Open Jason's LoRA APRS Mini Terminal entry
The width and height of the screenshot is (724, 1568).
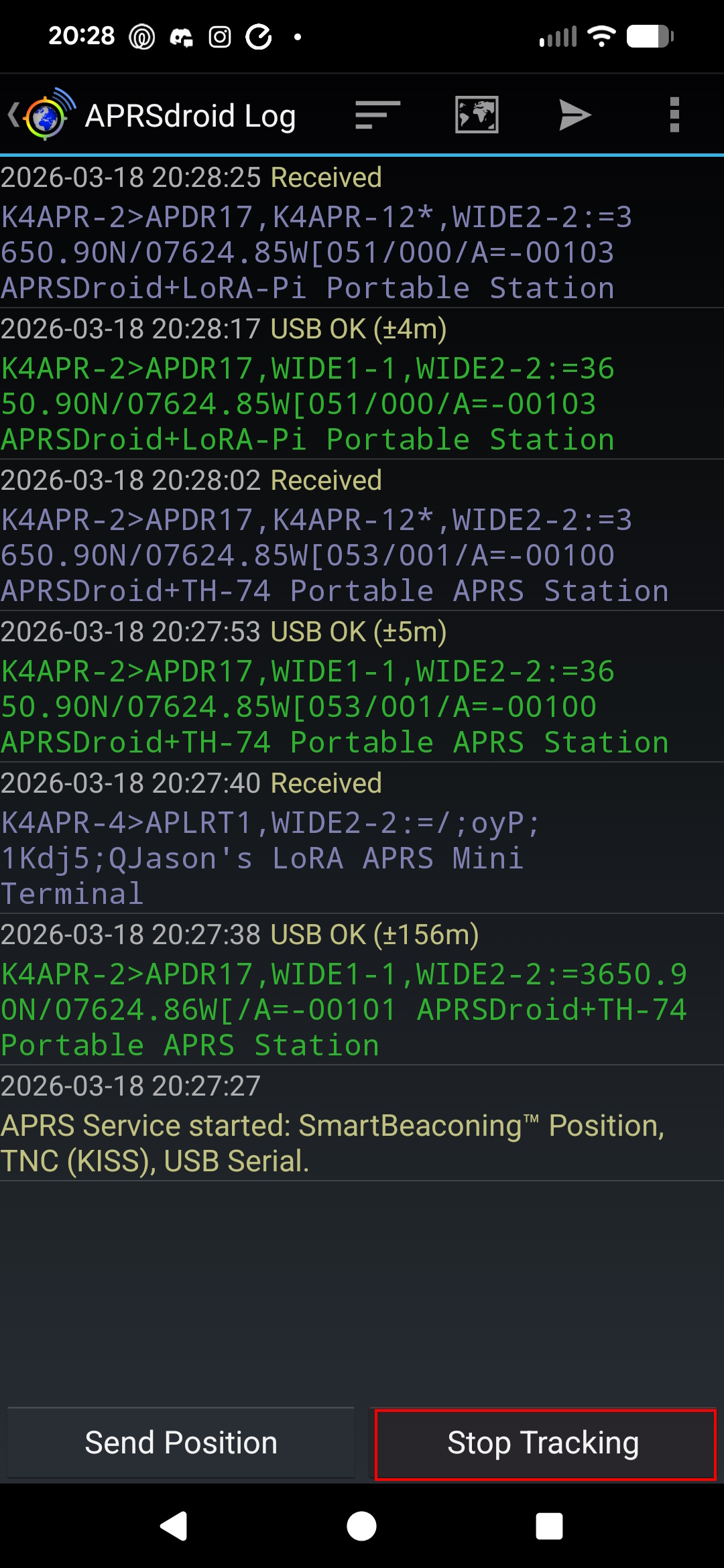362,838
